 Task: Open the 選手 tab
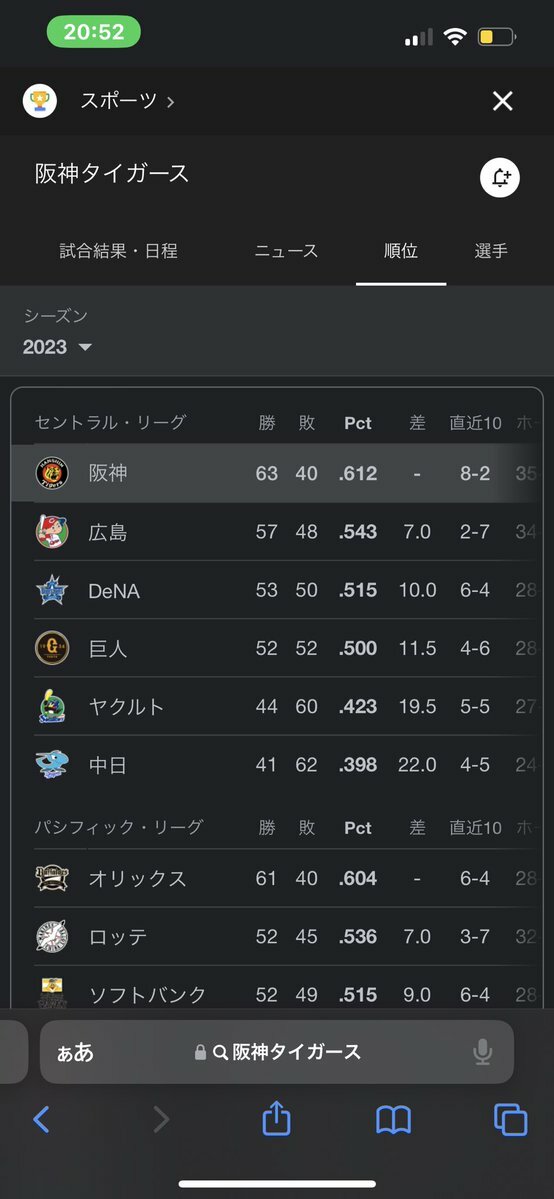[x=491, y=251]
